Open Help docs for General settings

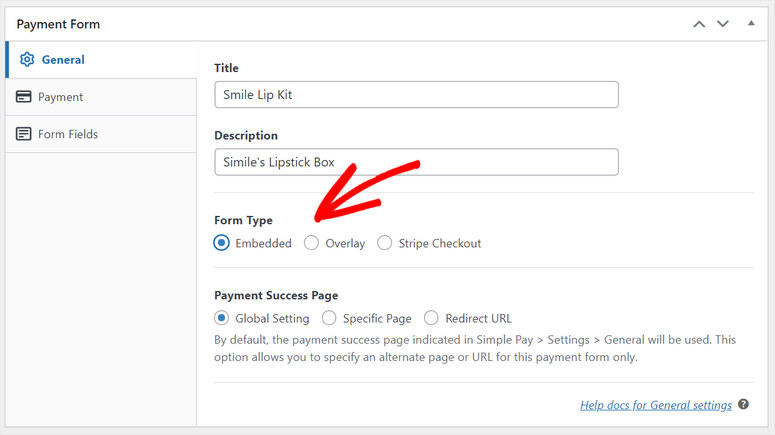coord(656,405)
